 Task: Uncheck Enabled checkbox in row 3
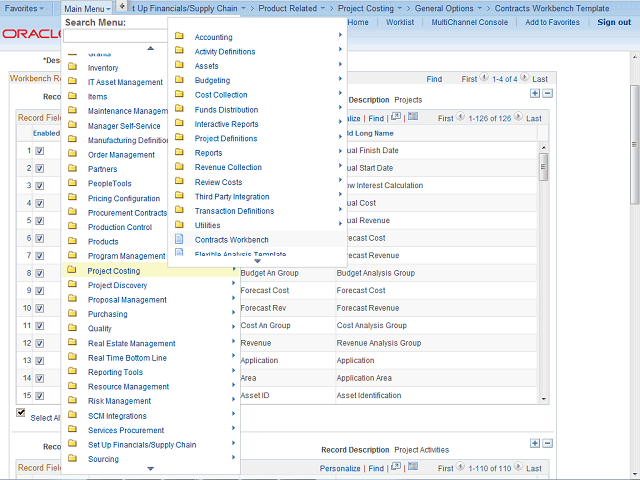point(40,186)
